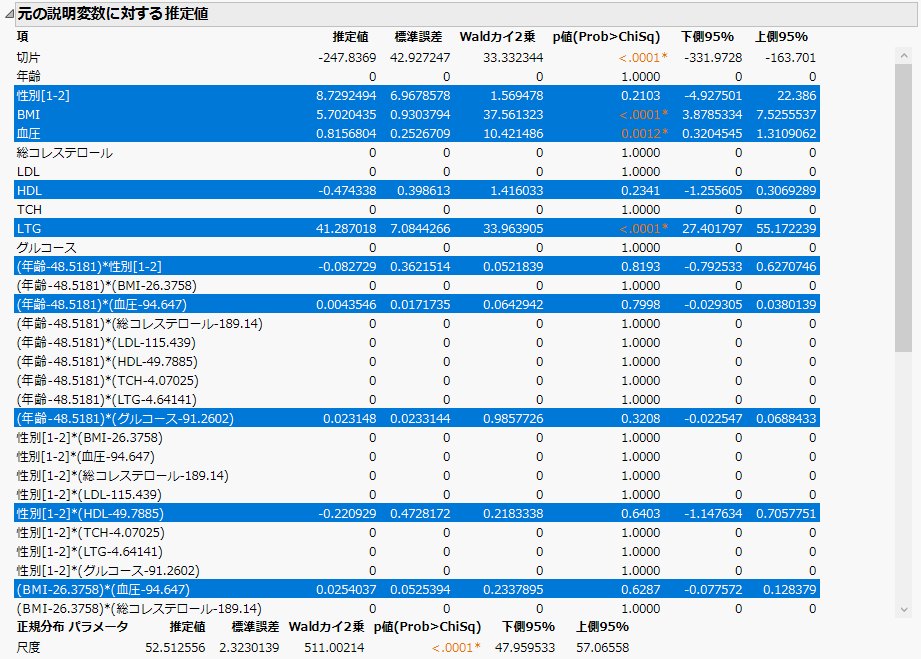Select the 切片 row
The height and width of the screenshot is (659, 921).
(417, 58)
